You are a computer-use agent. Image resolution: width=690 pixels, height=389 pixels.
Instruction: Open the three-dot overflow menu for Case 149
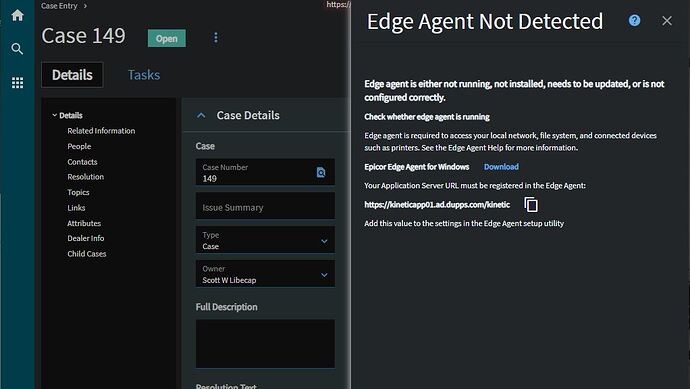216,38
